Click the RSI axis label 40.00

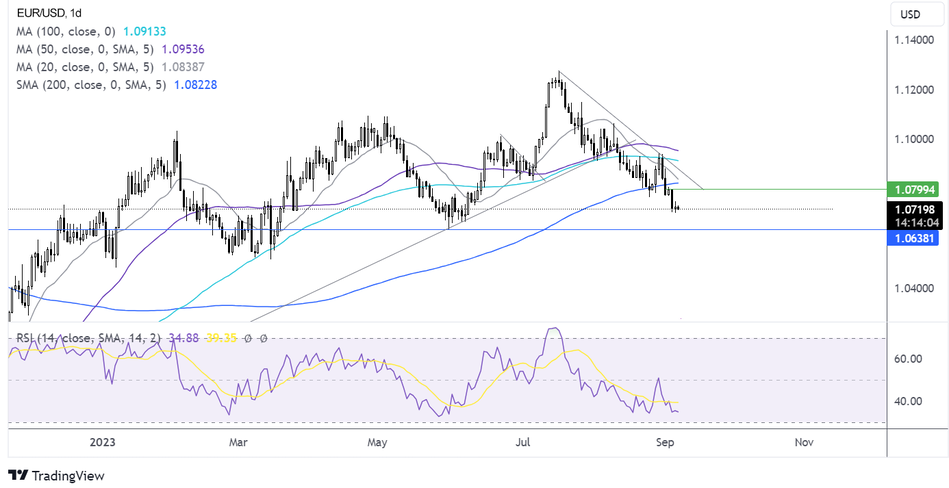908,401
